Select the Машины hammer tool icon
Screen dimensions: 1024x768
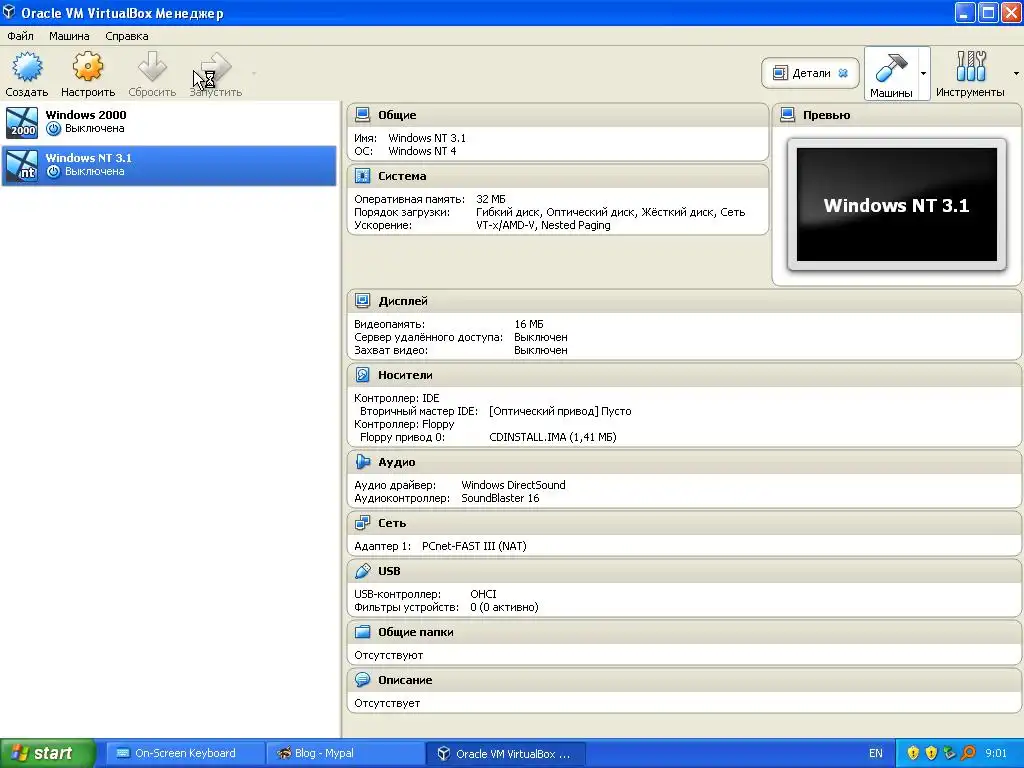(891, 67)
